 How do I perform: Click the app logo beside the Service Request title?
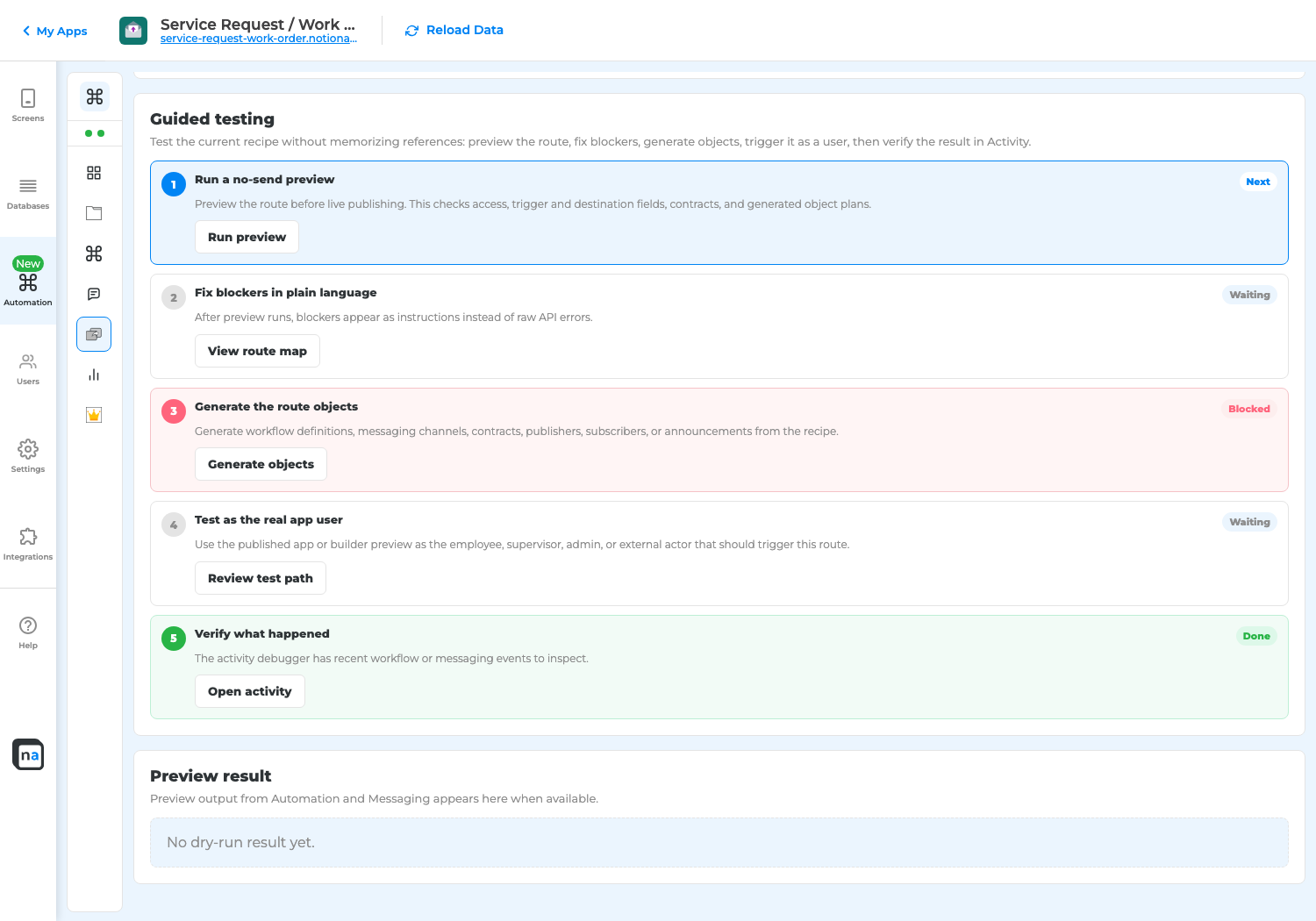click(133, 31)
